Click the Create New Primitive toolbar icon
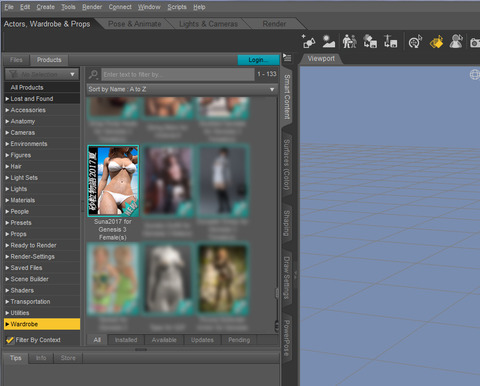This screenshot has height=386, width=480. click(309, 42)
